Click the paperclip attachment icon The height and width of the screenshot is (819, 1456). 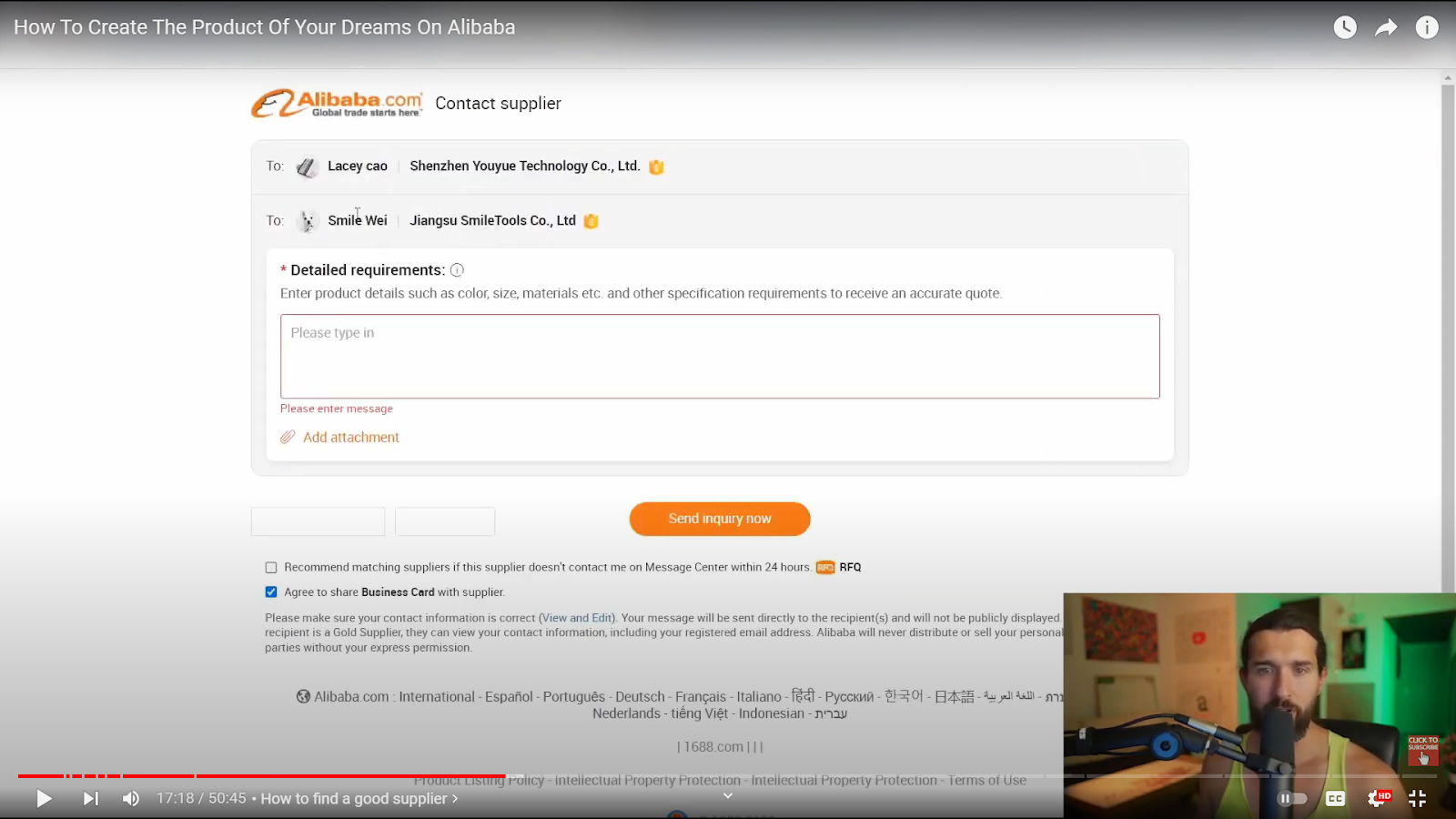pyautogui.click(x=288, y=437)
